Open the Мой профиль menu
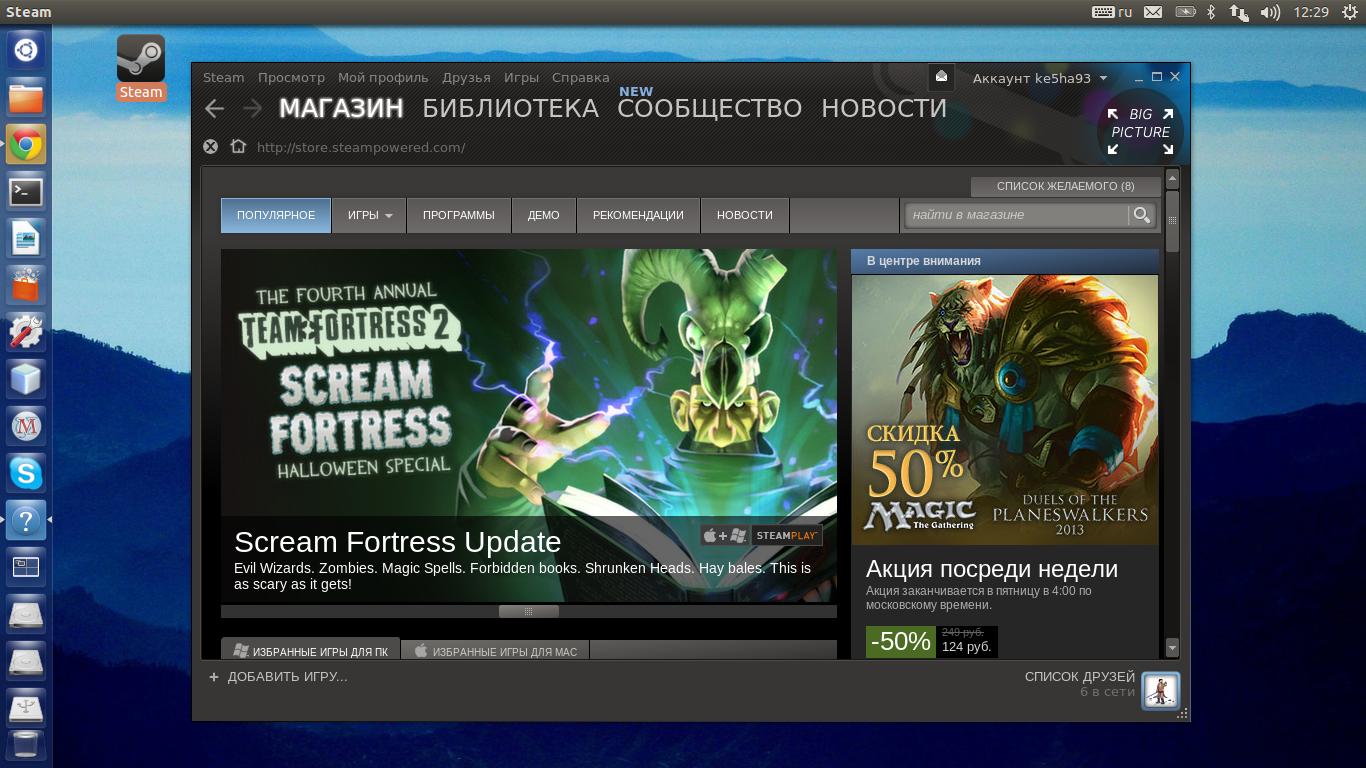Screen dimensions: 1366x768 383,77
